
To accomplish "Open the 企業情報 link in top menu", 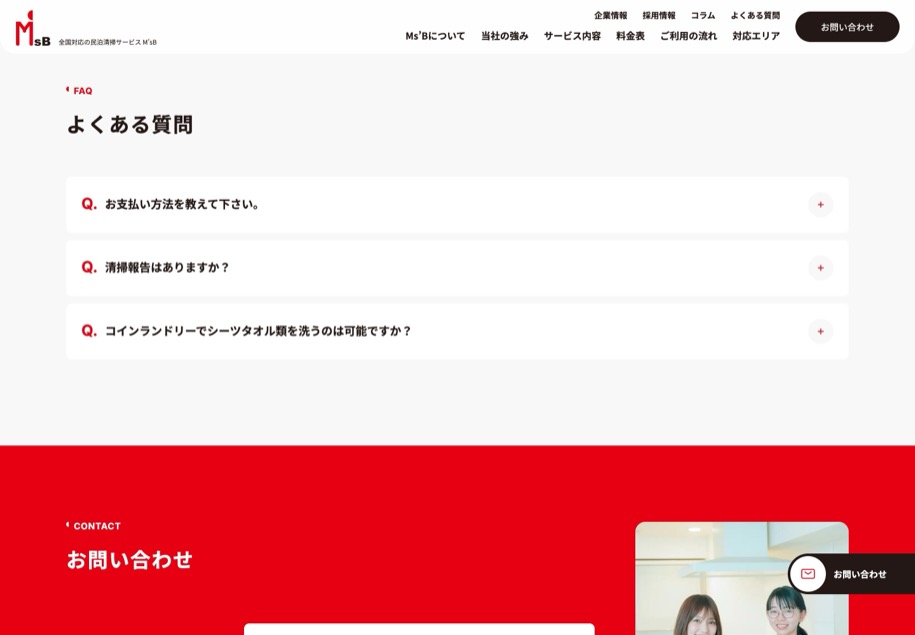I will pyautogui.click(x=610, y=16).
